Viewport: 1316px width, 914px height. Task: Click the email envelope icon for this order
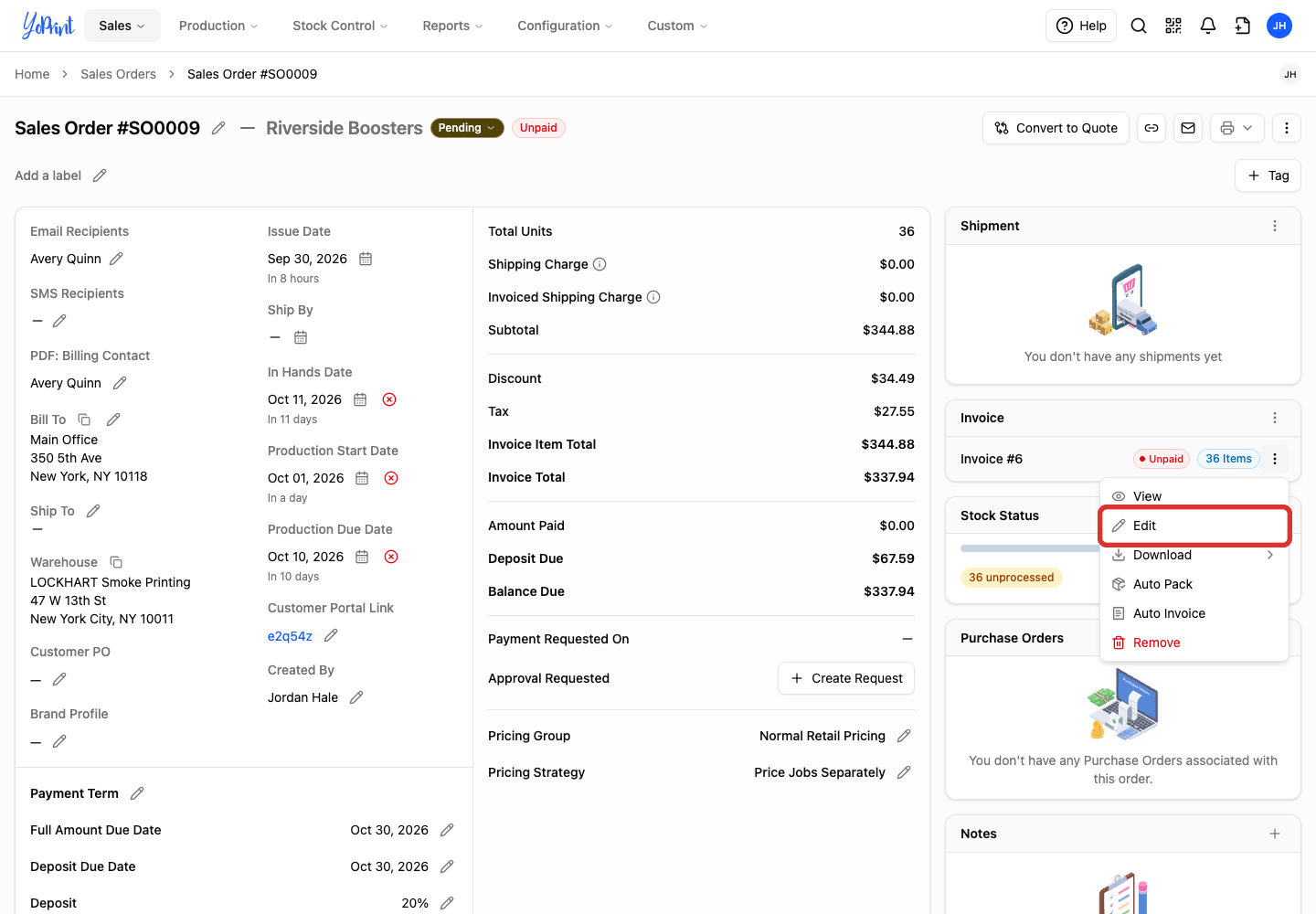pyautogui.click(x=1188, y=128)
